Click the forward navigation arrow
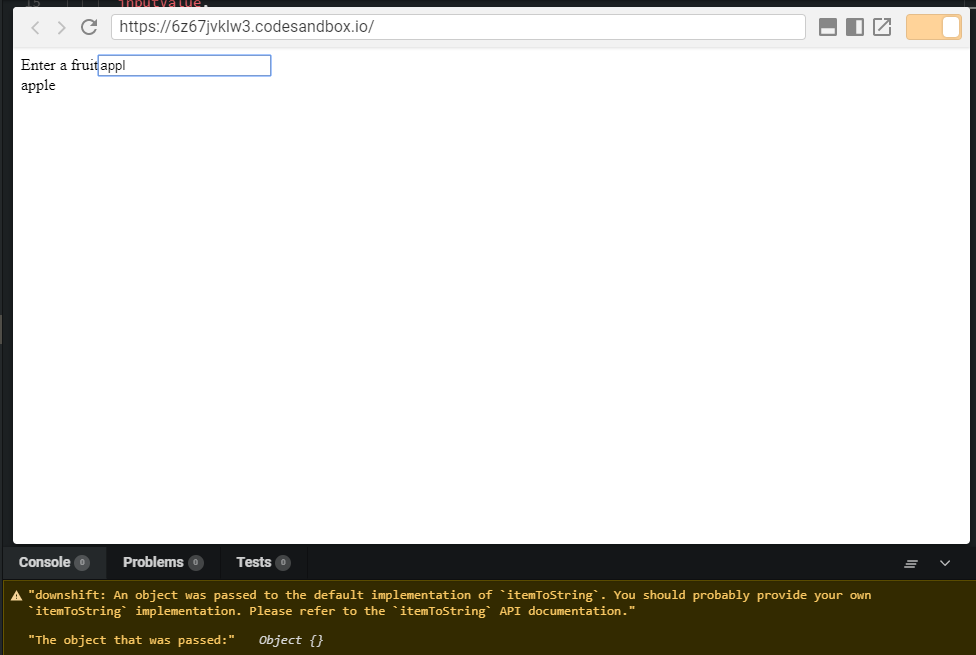Image resolution: width=976 pixels, height=655 pixels. (61, 27)
